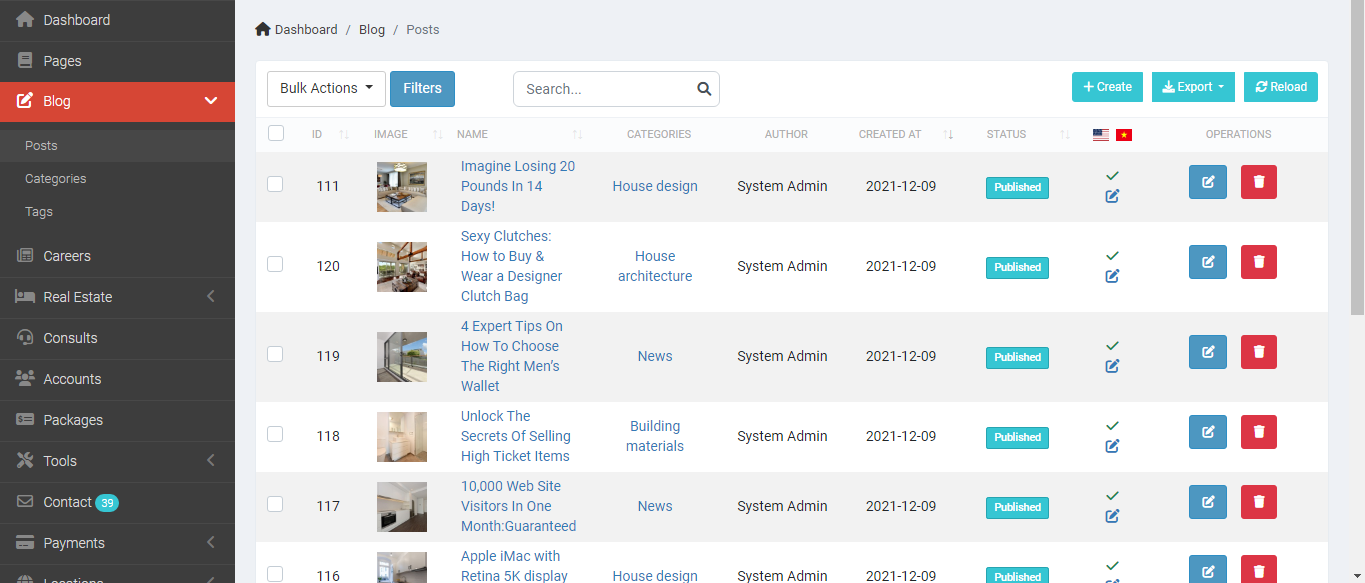1365x583 pixels.
Task: Open the edit icon for post 111
Action: click(1207, 182)
